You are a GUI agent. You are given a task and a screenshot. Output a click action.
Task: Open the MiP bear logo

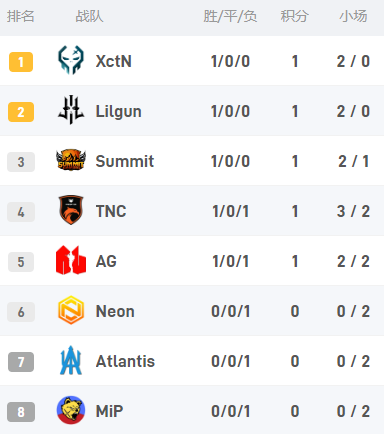click(71, 410)
